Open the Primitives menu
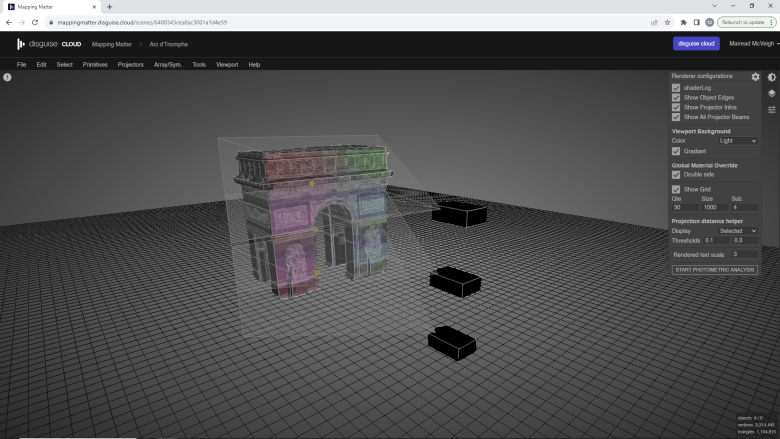Image resolution: width=780 pixels, height=439 pixels. tap(95, 65)
